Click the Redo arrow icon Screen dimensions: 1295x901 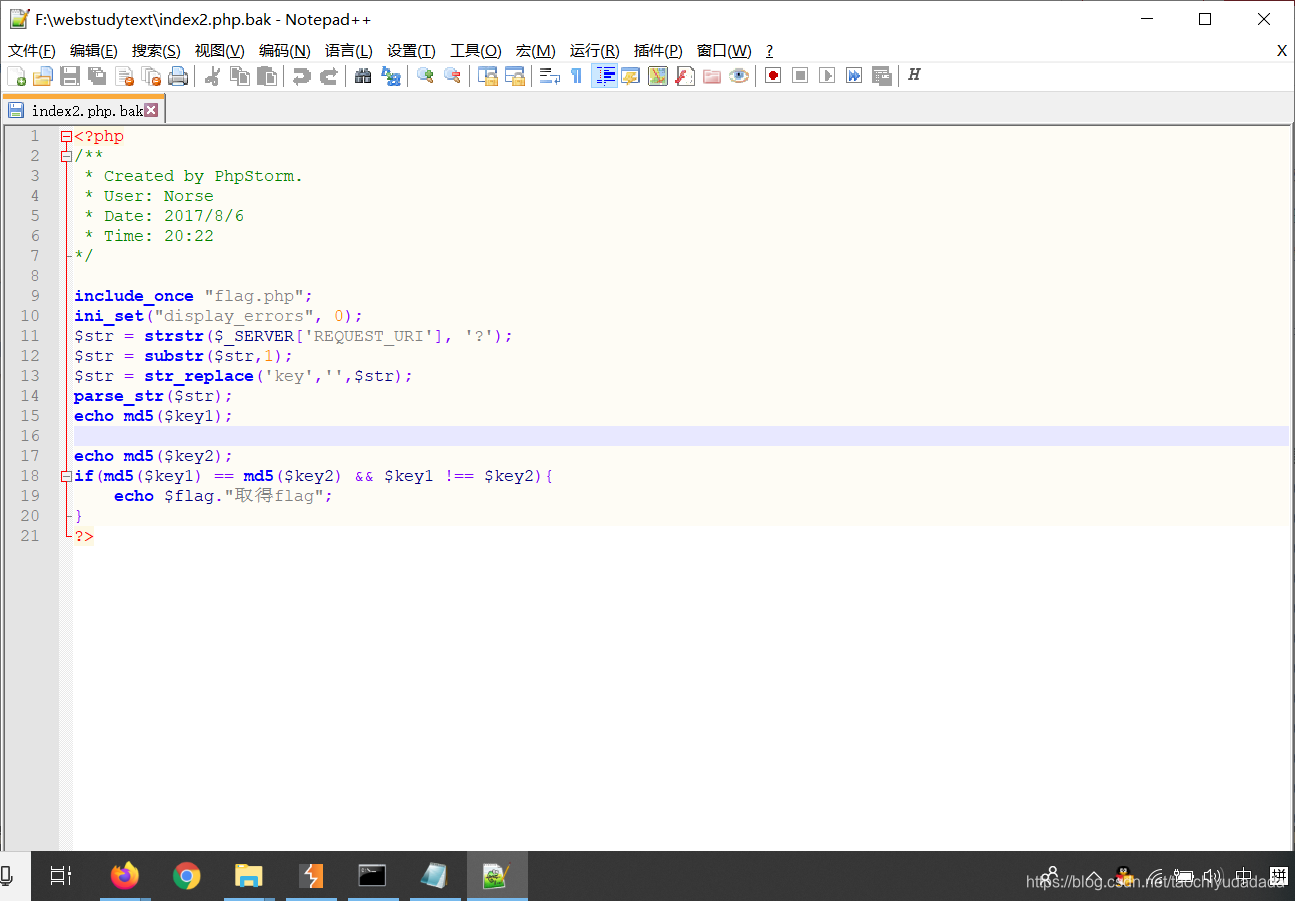coord(328,76)
